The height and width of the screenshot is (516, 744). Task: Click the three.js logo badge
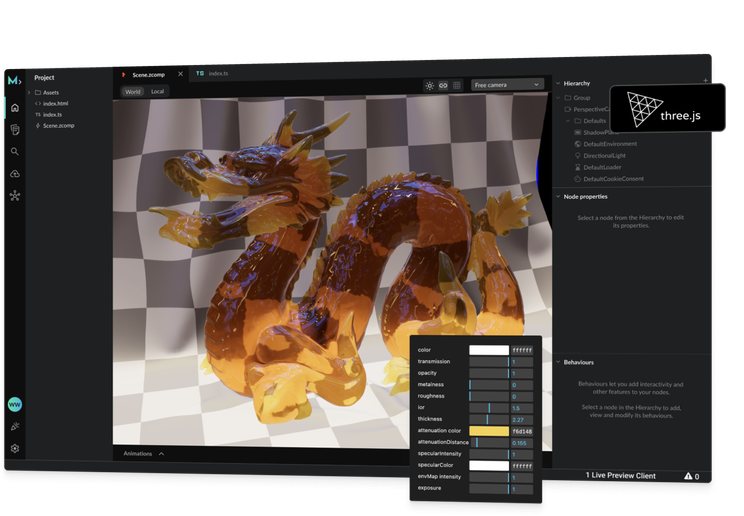[x=667, y=108]
